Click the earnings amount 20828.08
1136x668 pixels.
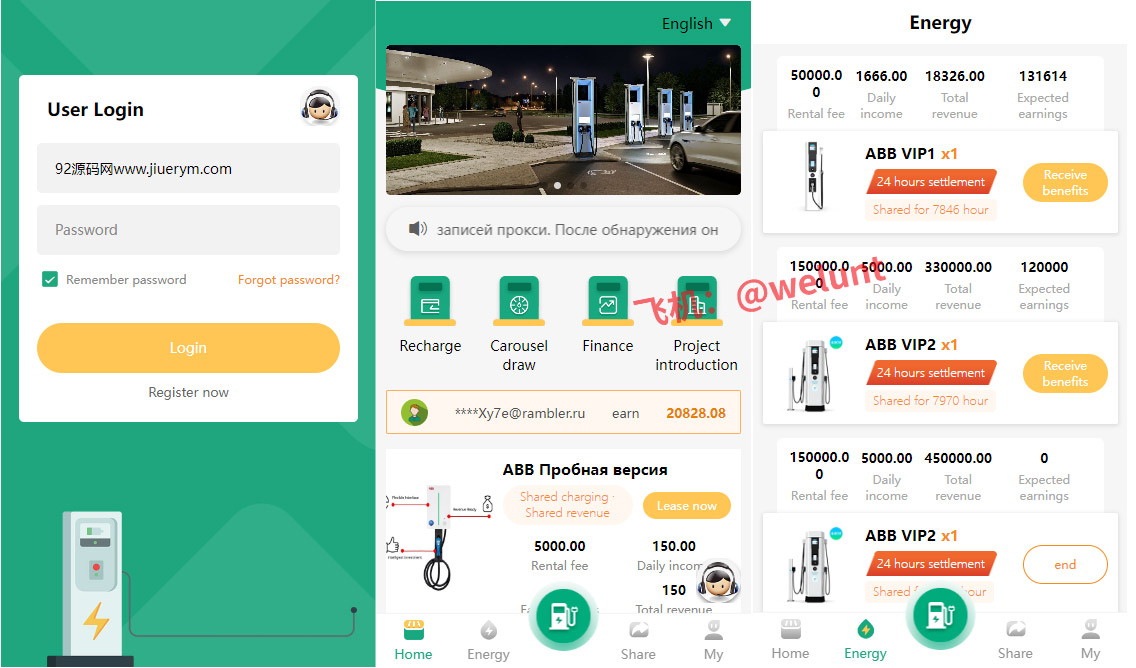(x=696, y=413)
